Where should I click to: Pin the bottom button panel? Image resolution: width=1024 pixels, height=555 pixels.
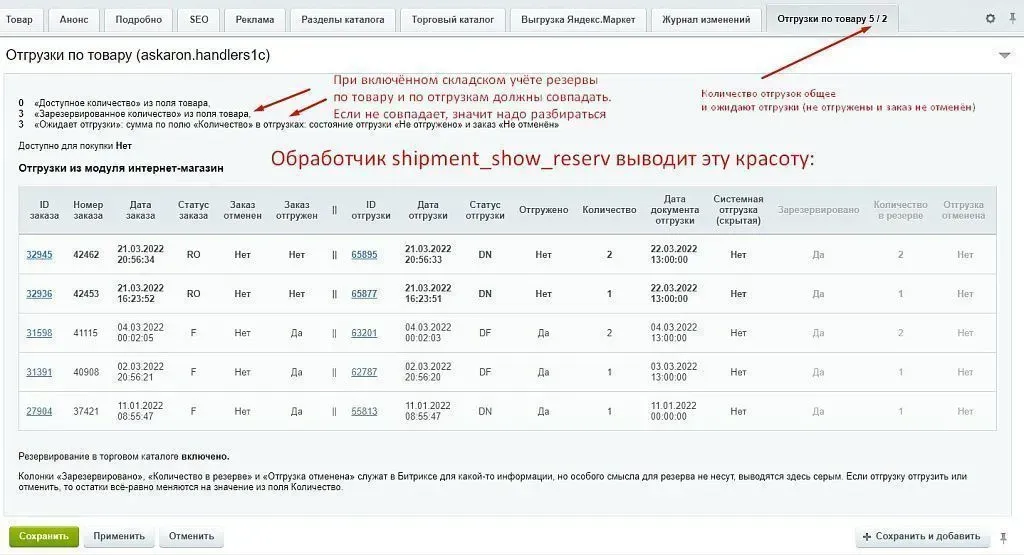click(1004, 537)
